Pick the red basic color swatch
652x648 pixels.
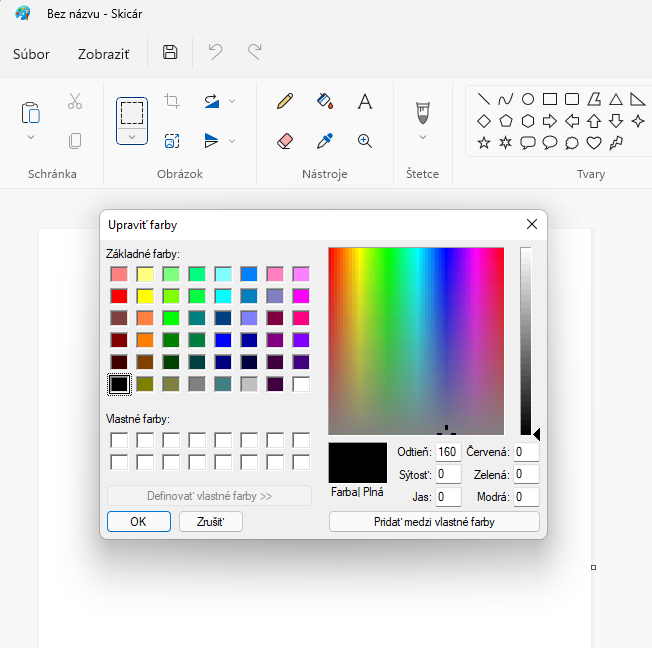(119, 296)
